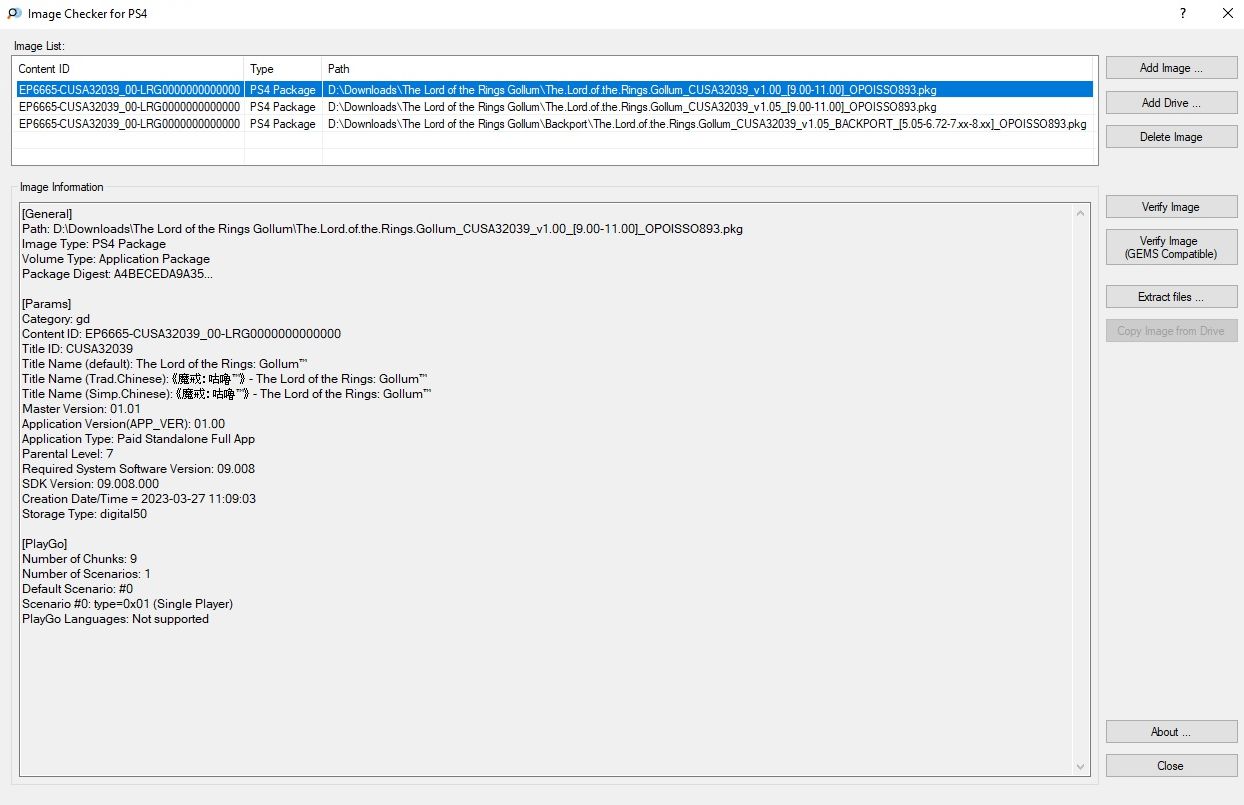Click the 'Title Name (Trad.Chinese)' line

coord(227,379)
